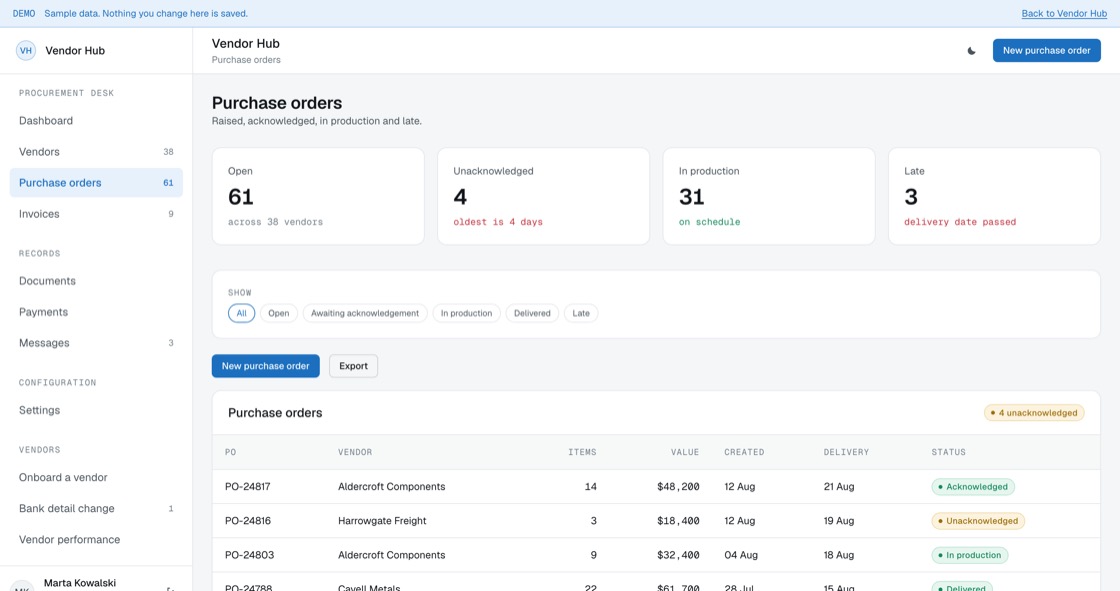The image size is (1120, 591).
Task: Click the Acknowledged status badge
Action: click(x=973, y=487)
